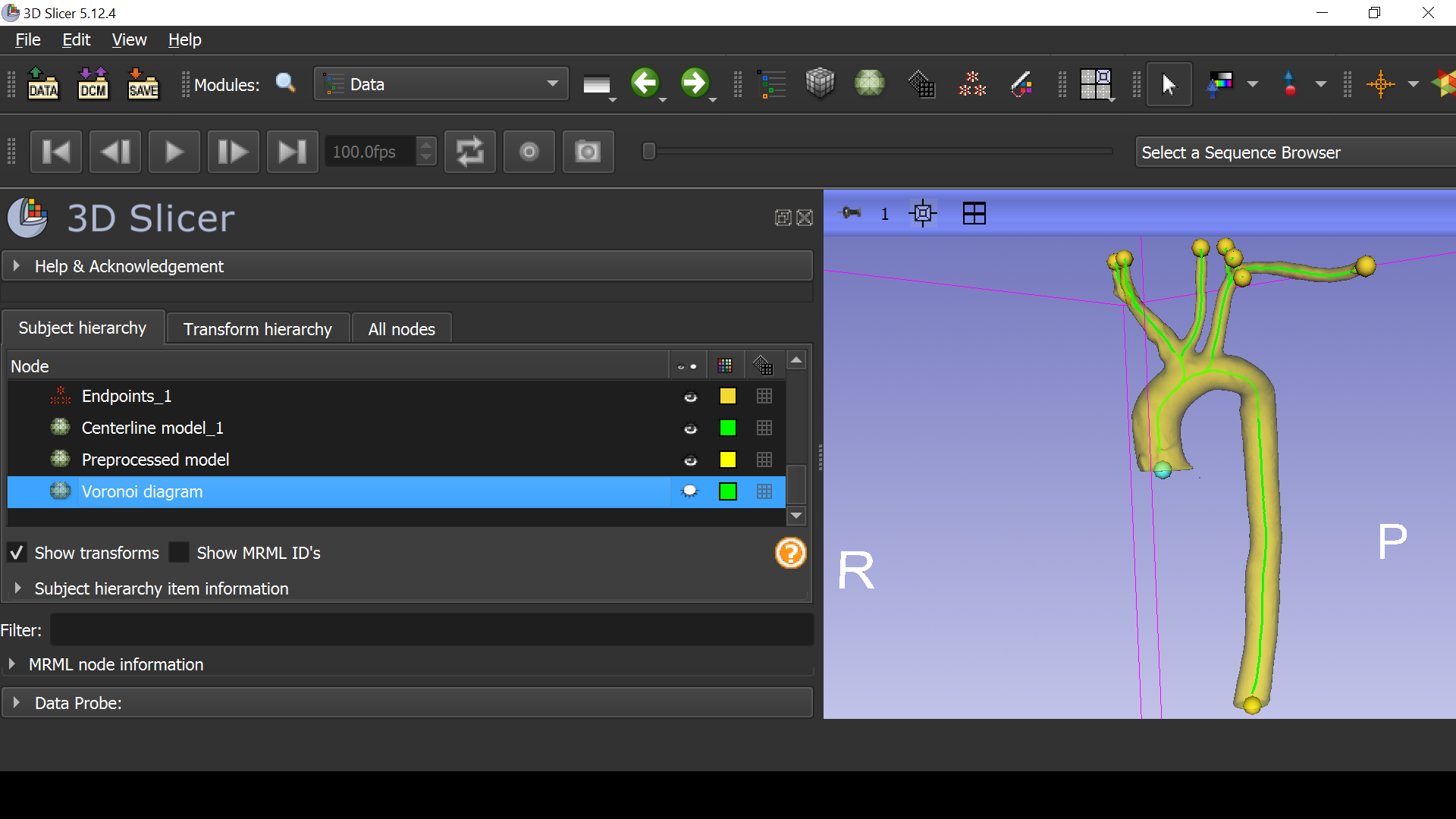Image resolution: width=1456 pixels, height=819 pixels.
Task: Click the Save scene icon
Action: coord(143,83)
